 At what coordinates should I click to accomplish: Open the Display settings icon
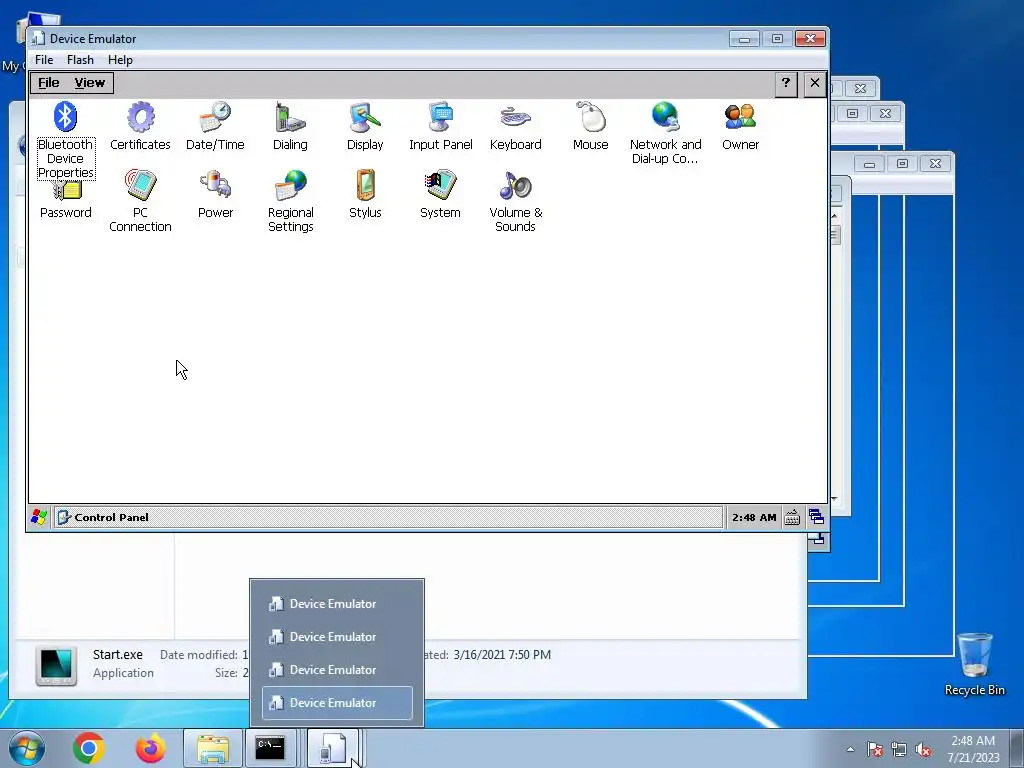pyautogui.click(x=365, y=127)
